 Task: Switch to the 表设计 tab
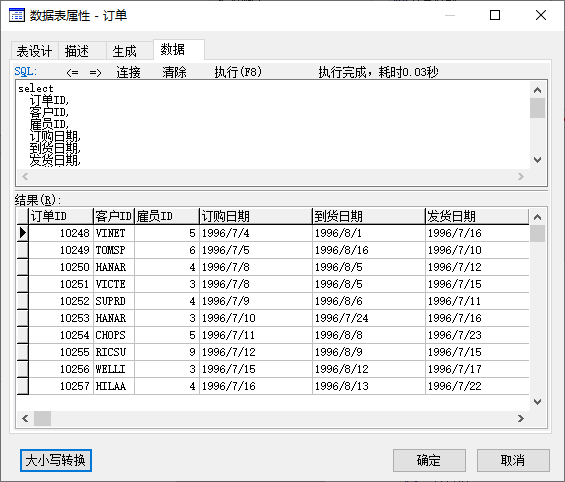pyautogui.click(x=35, y=51)
